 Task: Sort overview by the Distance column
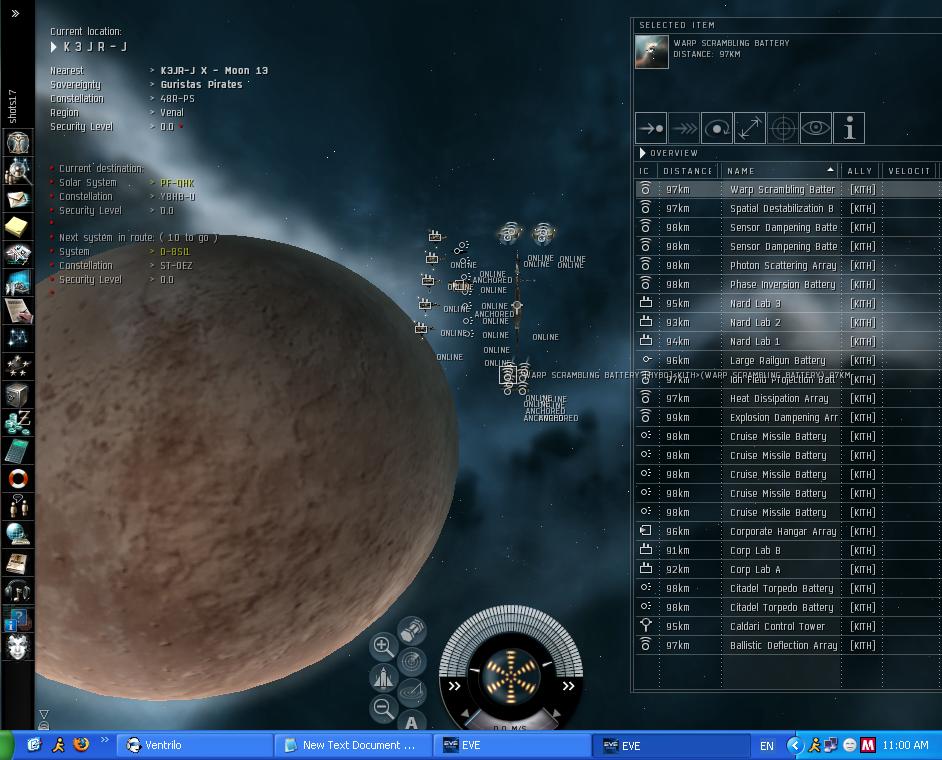pyautogui.click(x=688, y=171)
